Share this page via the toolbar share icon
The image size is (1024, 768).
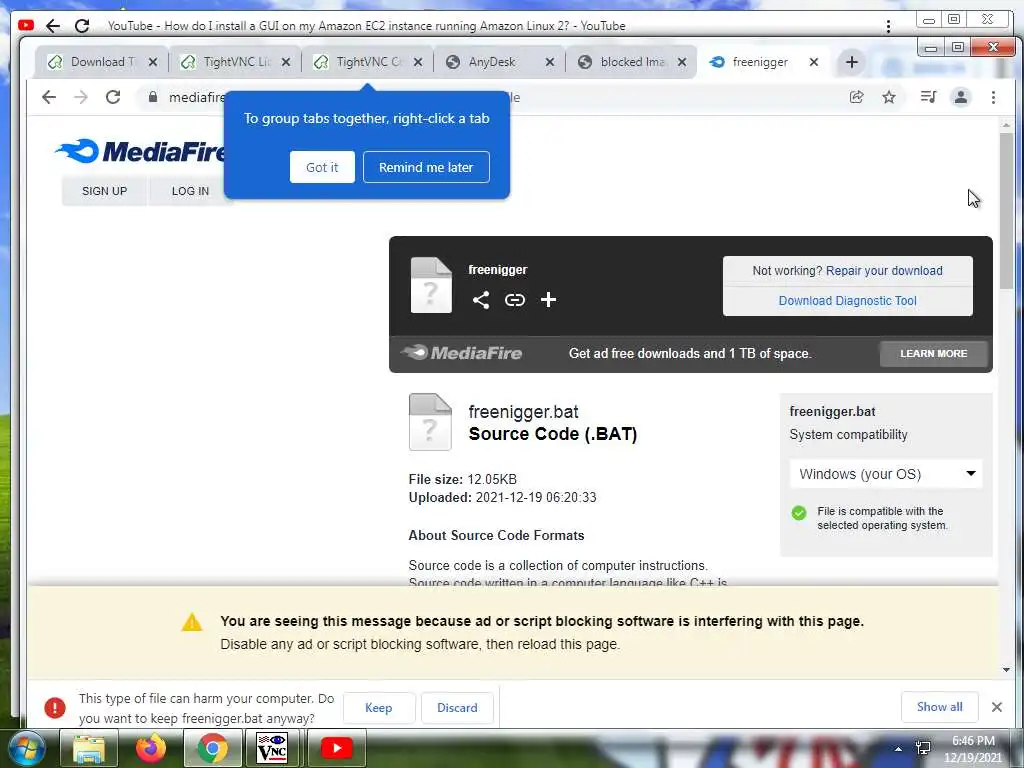856,97
